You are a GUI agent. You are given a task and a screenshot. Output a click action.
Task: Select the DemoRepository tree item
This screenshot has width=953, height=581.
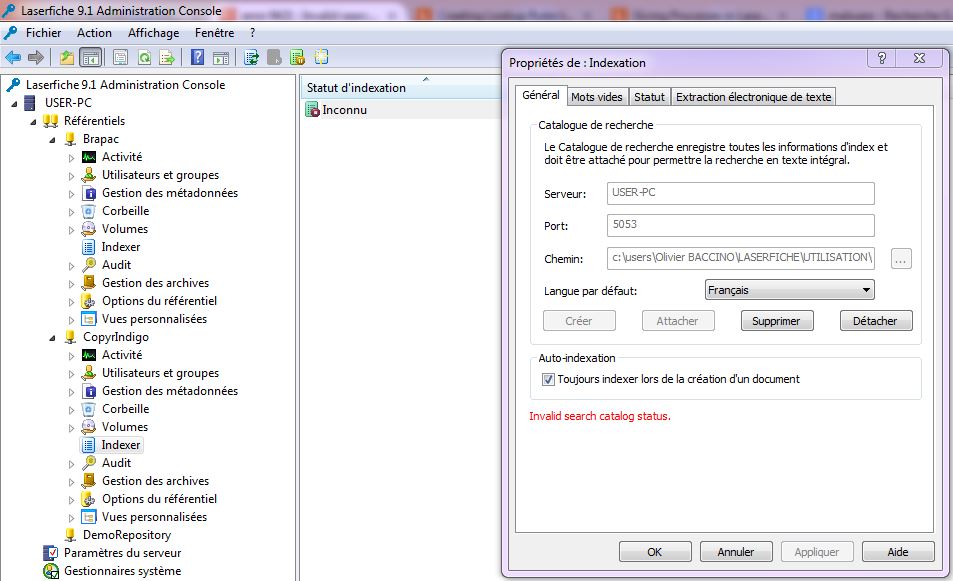(x=126, y=535)
